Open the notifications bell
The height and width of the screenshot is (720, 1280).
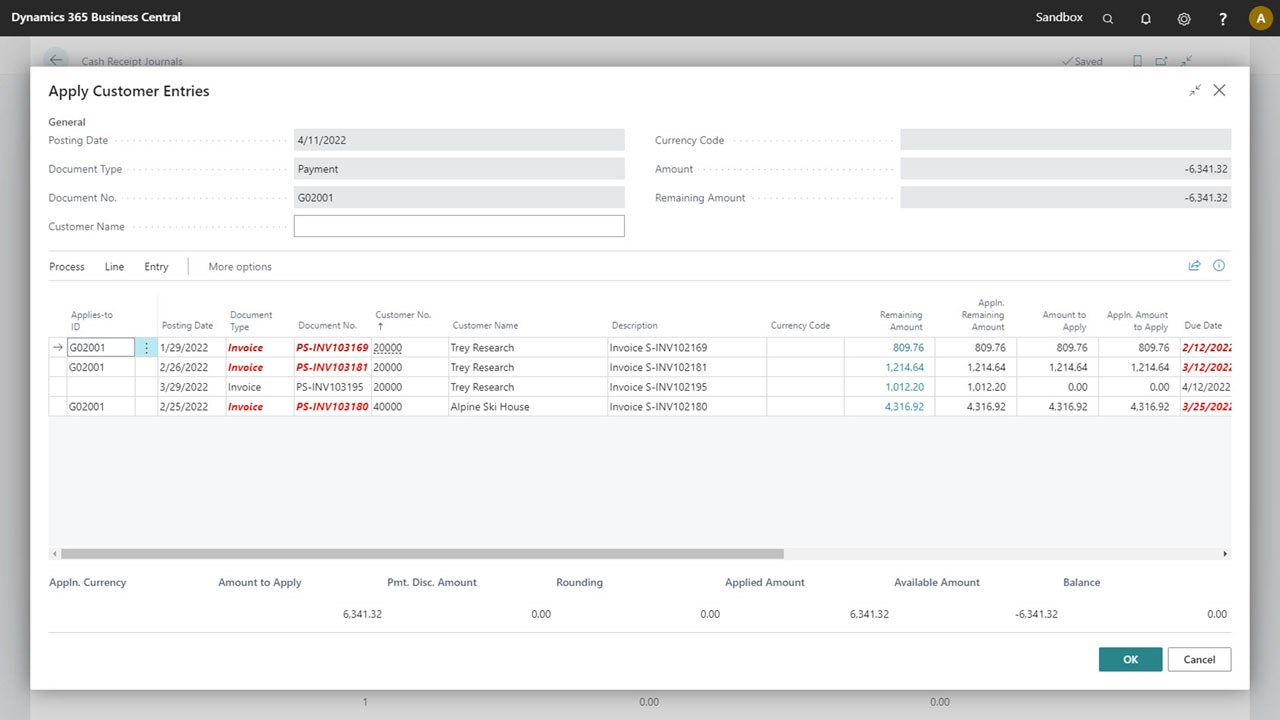point(1146,18)
